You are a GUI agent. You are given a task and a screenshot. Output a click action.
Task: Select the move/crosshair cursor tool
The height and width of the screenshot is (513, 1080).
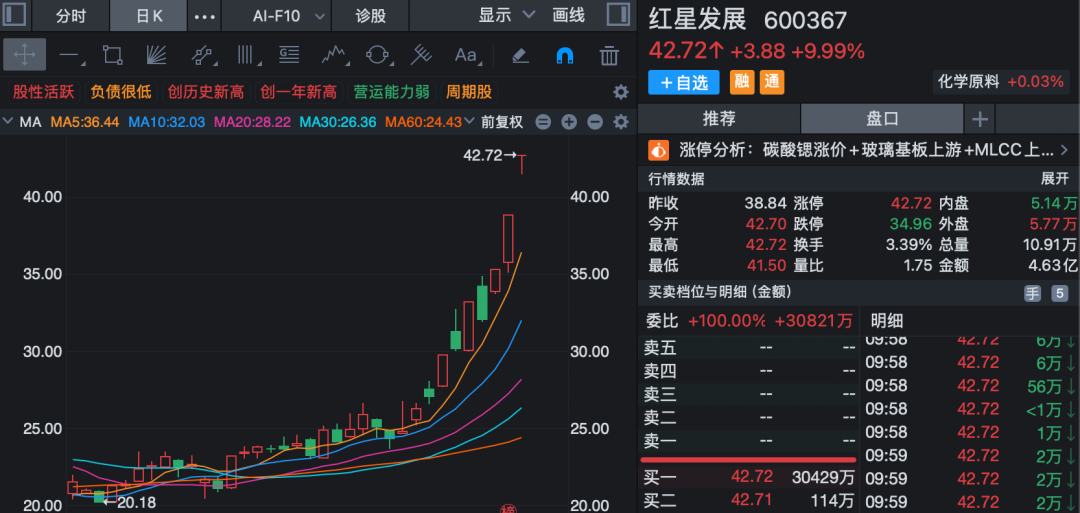(24, 54)
